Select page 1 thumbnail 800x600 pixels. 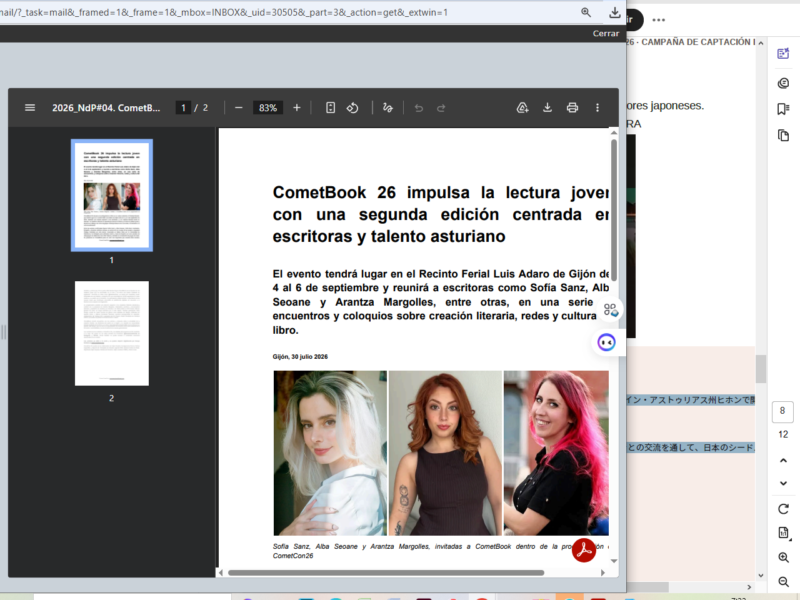point(112,195)
